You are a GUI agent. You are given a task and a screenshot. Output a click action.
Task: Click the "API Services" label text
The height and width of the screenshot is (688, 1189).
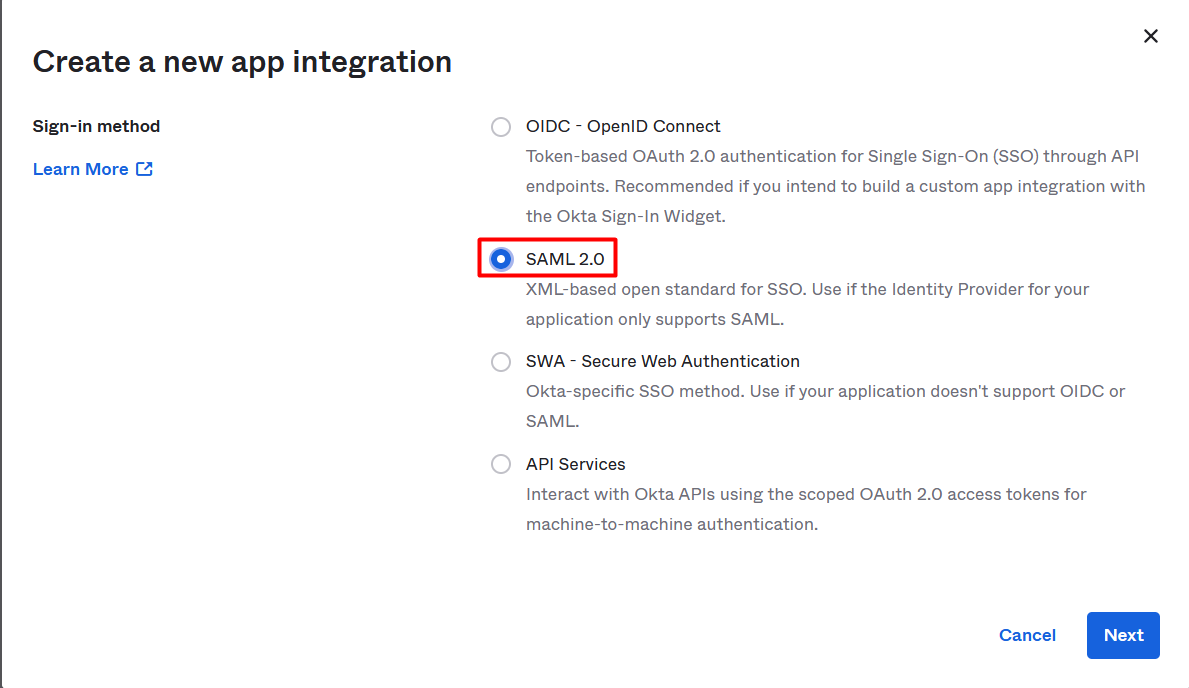pyautogui.click(x=575, y=464)
